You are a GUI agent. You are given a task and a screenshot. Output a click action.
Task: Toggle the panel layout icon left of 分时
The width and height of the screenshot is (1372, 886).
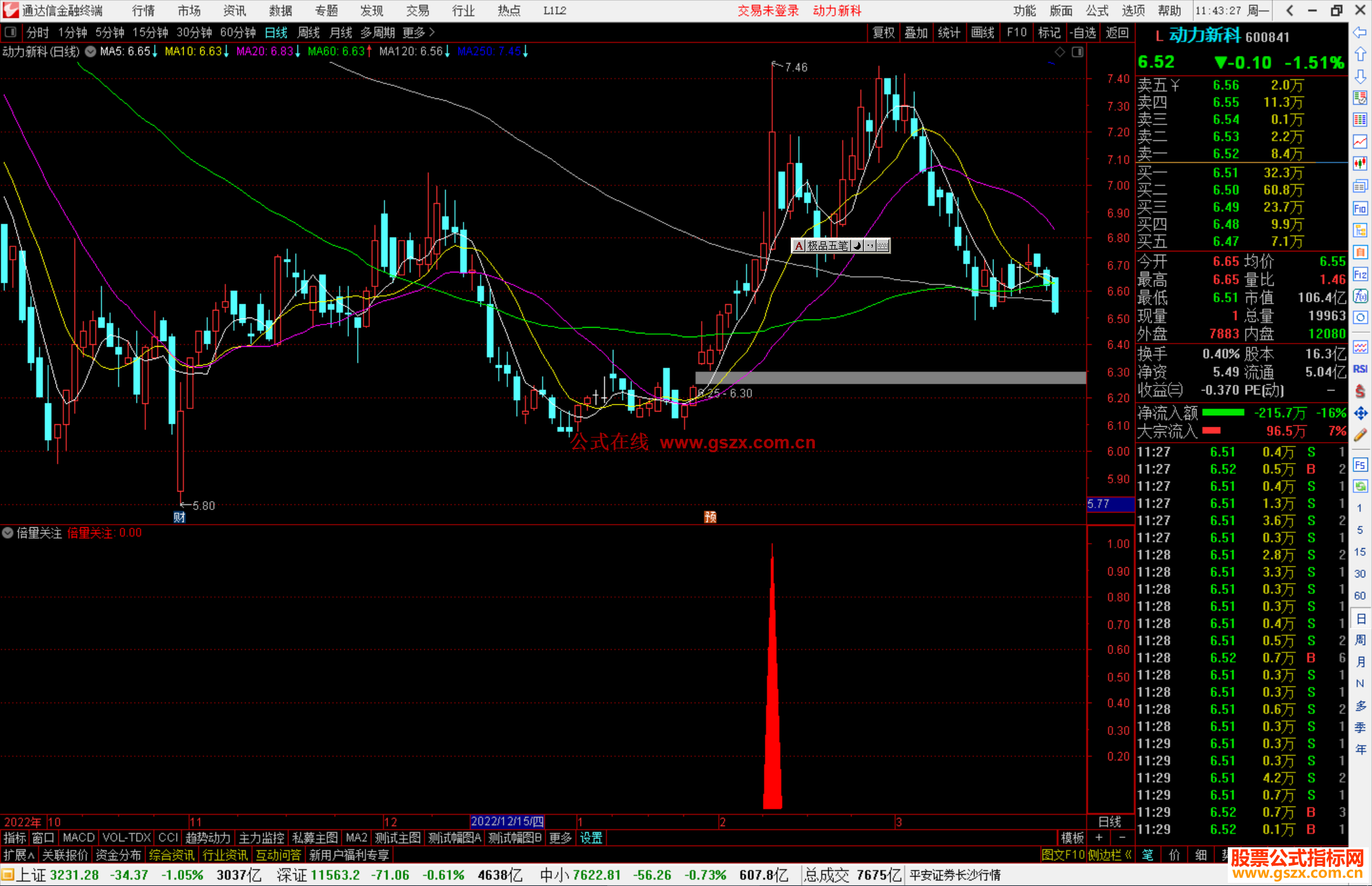[11, 32]
